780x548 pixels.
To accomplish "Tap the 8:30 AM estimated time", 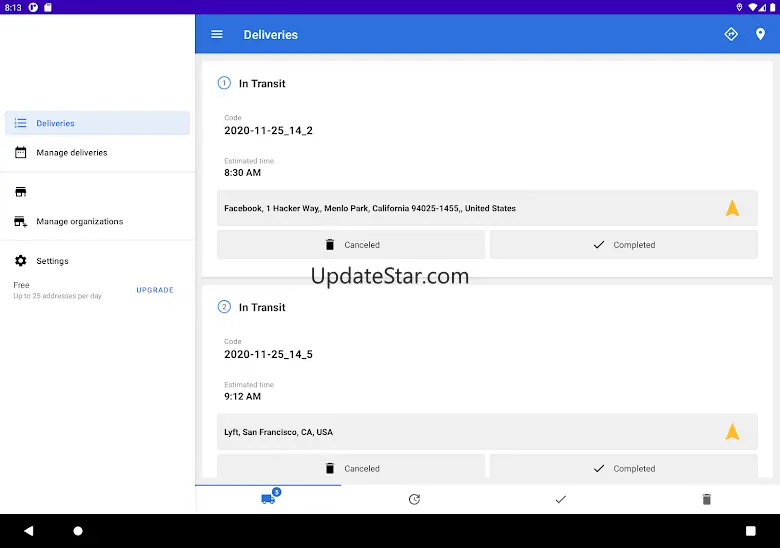I will click(242, 173).
